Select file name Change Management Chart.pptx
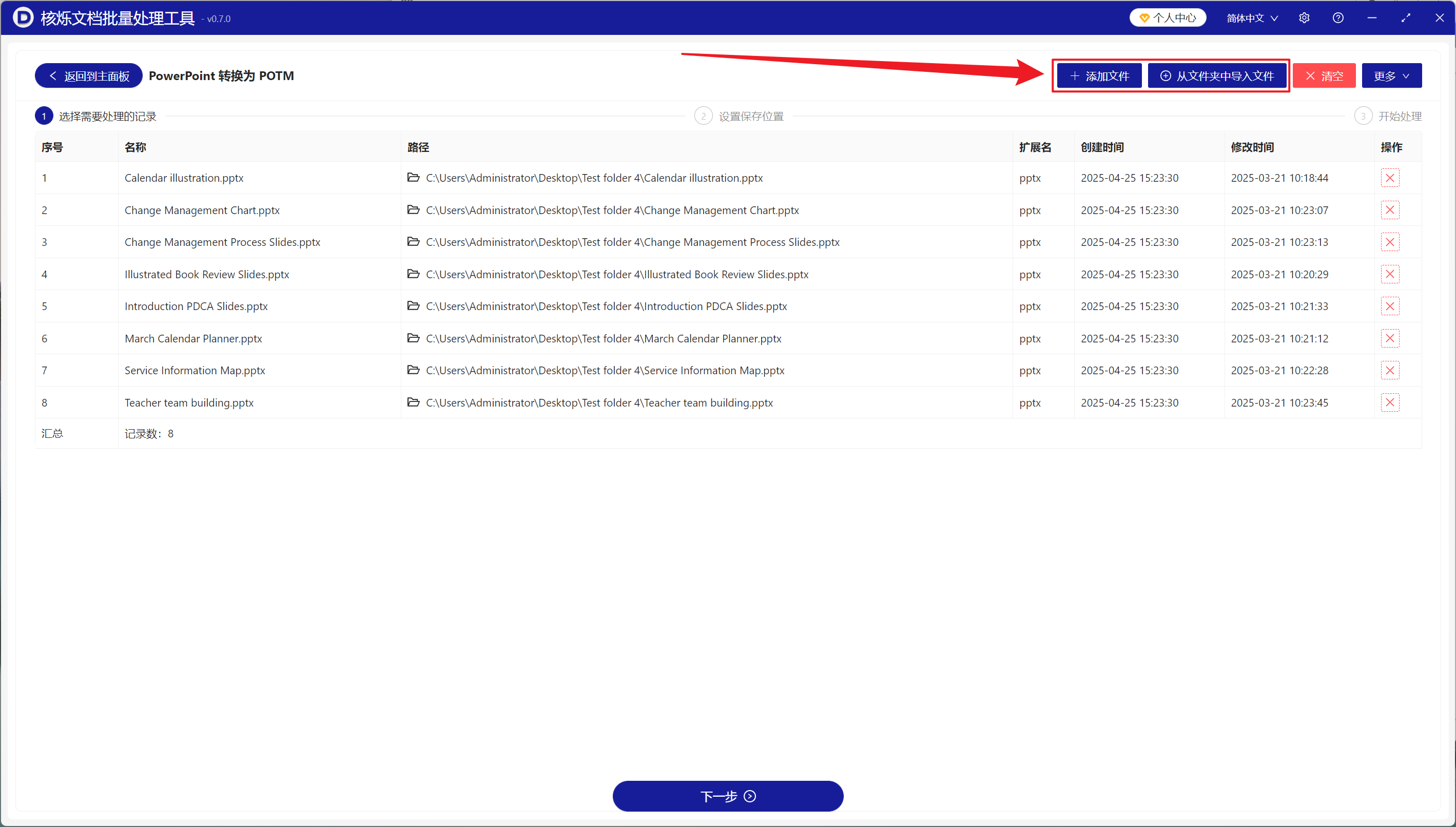This screenshot has height=827, width=1456. pos(202,210)
